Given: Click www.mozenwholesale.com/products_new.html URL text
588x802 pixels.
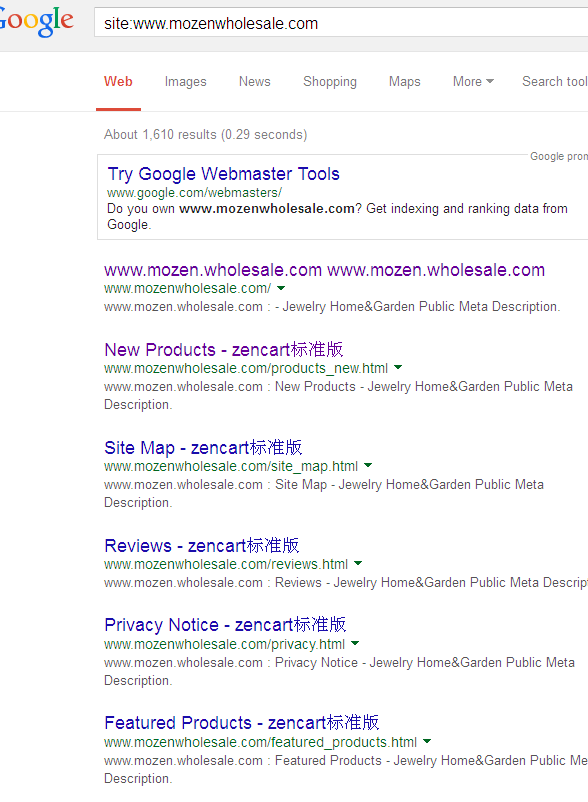Looking at the screenshot, I should tap(246, 368).
